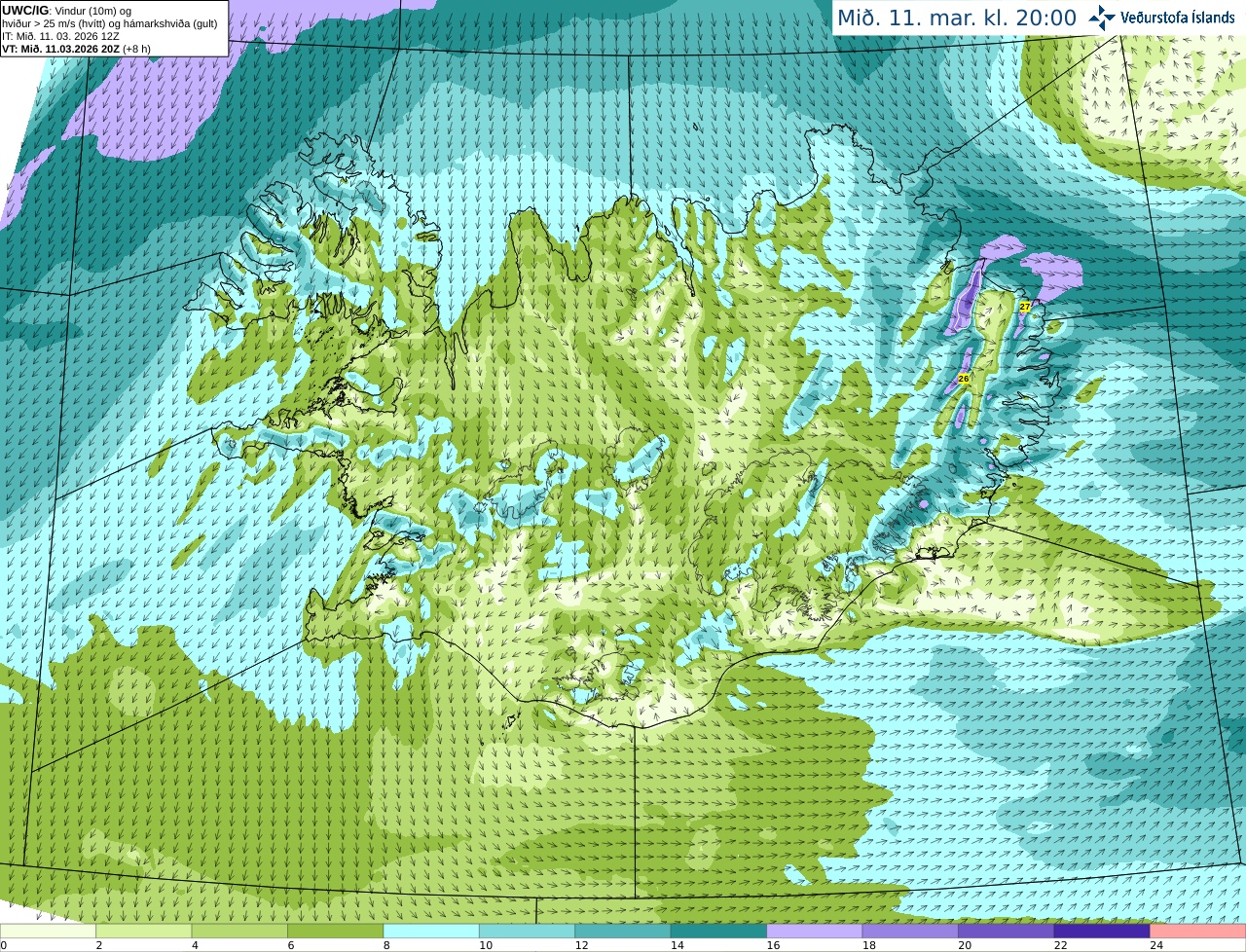Select the 0–2 m/s palest legend swatch

click(48, 932)
